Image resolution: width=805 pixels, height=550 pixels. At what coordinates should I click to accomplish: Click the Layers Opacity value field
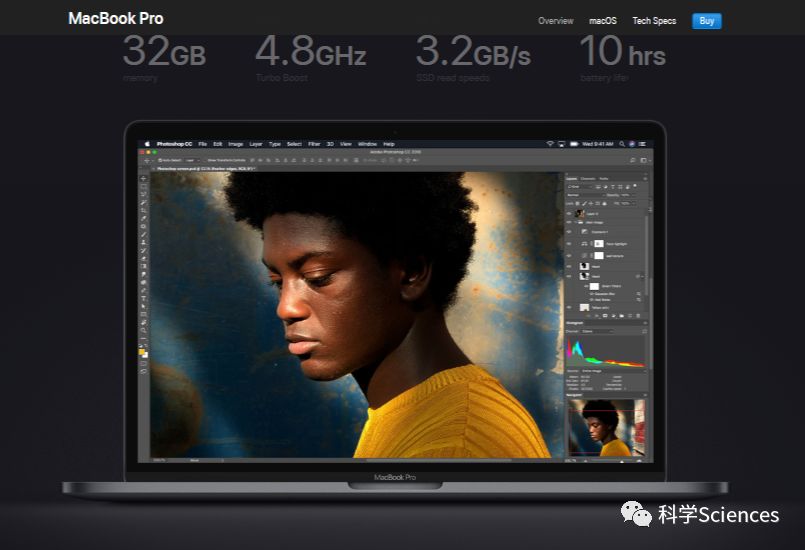coord(625,195)
